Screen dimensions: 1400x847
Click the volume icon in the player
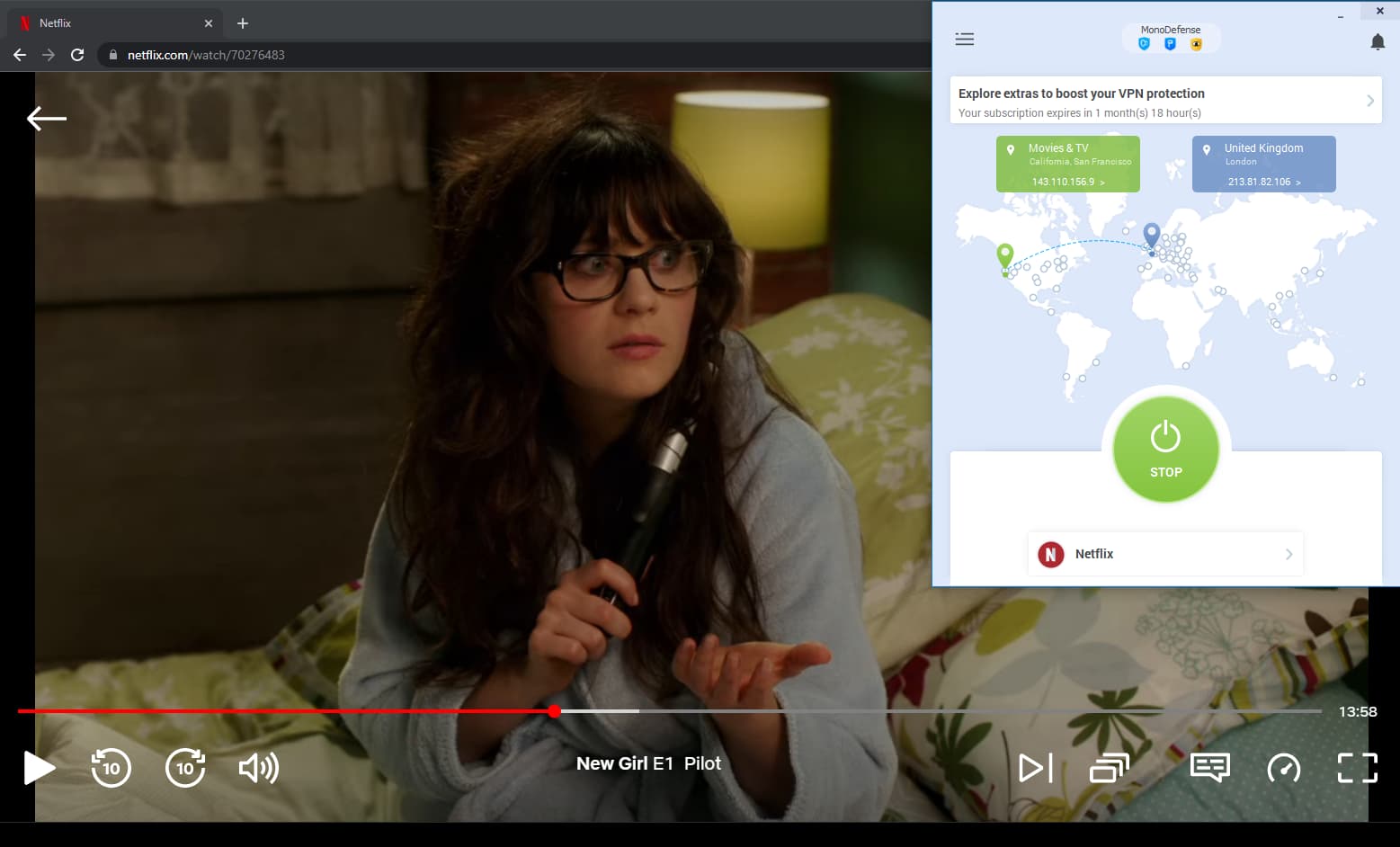tap(258, 768)
